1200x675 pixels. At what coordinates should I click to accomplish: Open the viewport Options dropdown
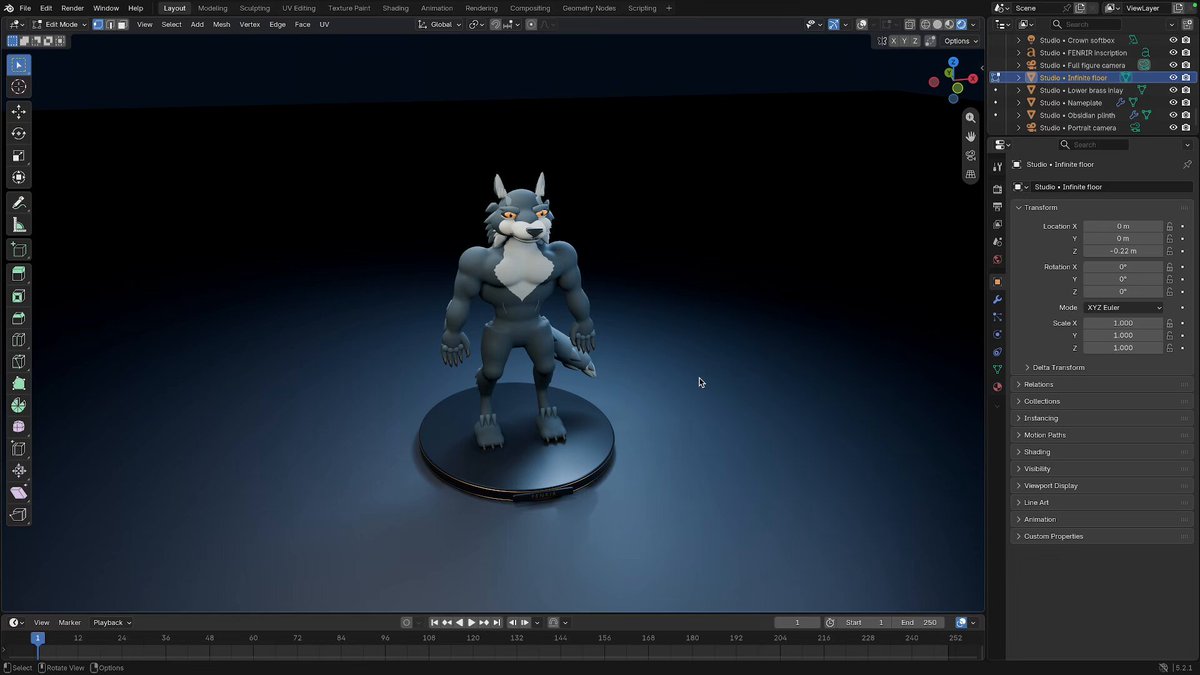point(960,41)
